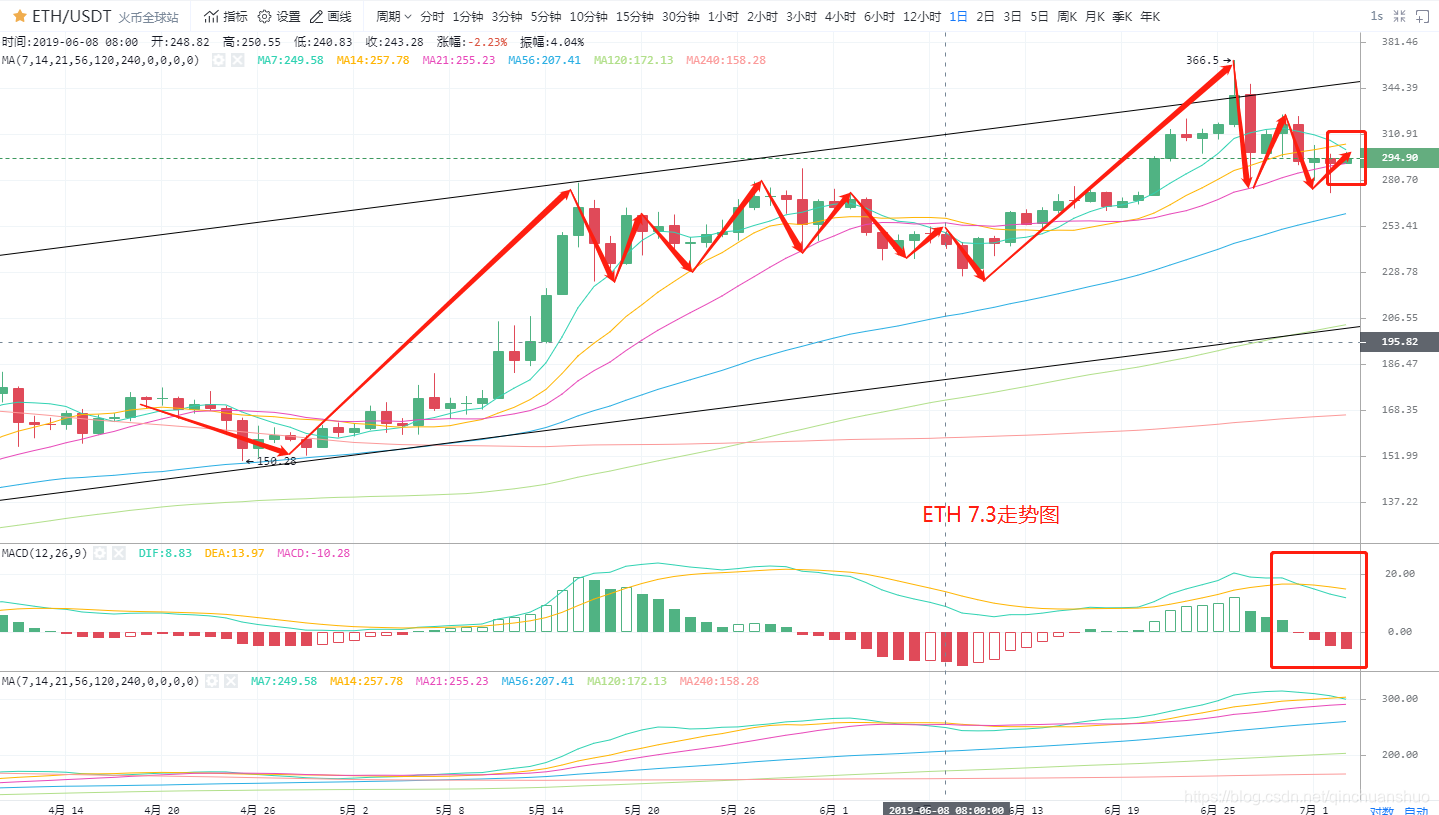Click the 1s refresh label

pyautogui.click(x=1377, y=16)
